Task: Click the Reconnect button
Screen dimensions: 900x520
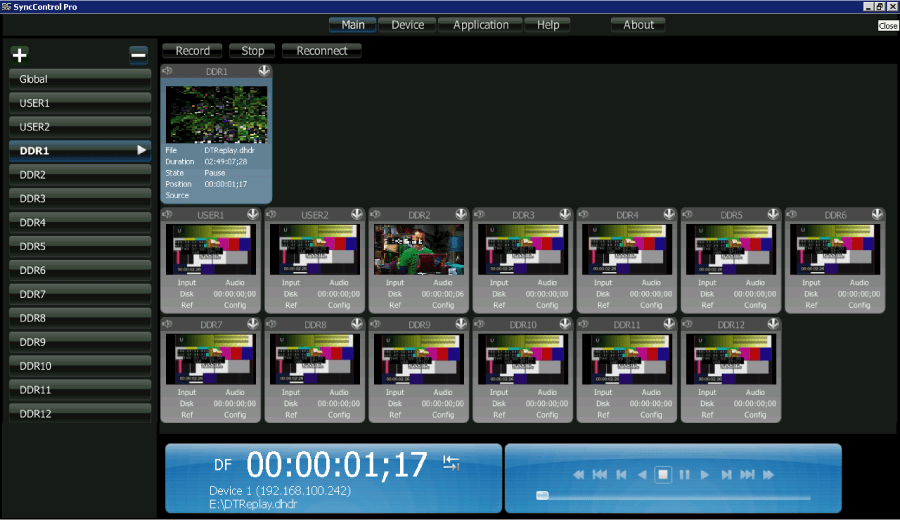Action: point(321,51)
